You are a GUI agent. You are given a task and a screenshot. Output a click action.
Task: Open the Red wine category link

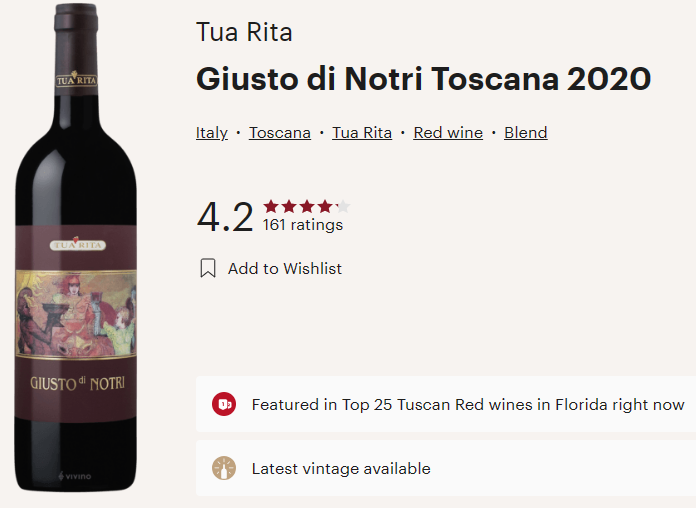pos(448,133)
